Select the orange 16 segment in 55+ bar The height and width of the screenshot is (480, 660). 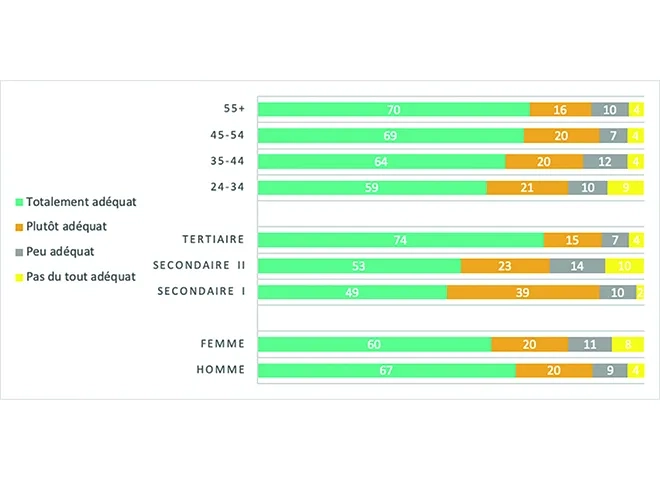click(560, 110)
